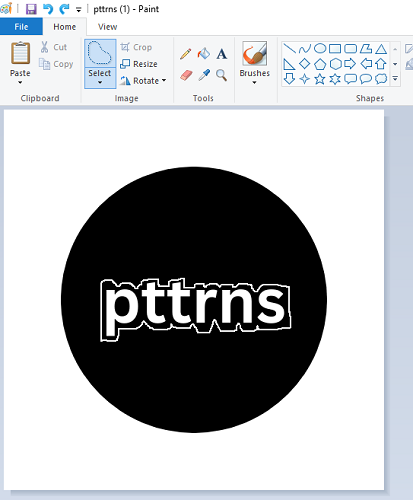The image size is (413, 500).
Task: Open the File menu
Action: point(21,27)
